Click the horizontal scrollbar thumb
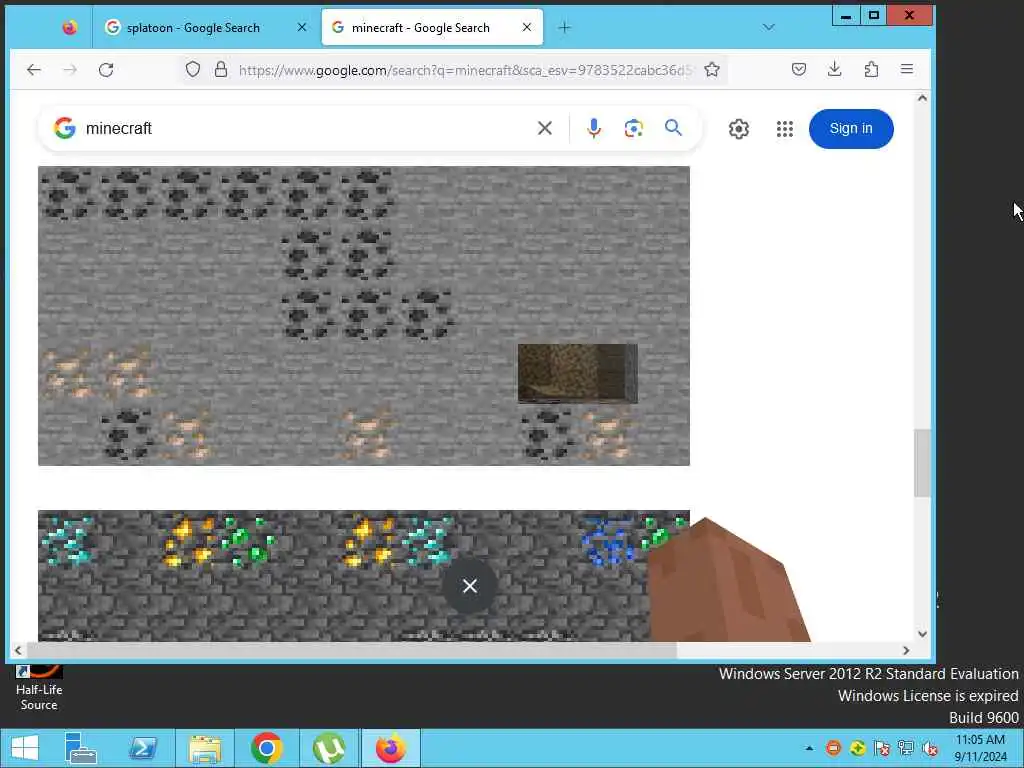Viewport: 1024px width, 768px height. [351, 650]
